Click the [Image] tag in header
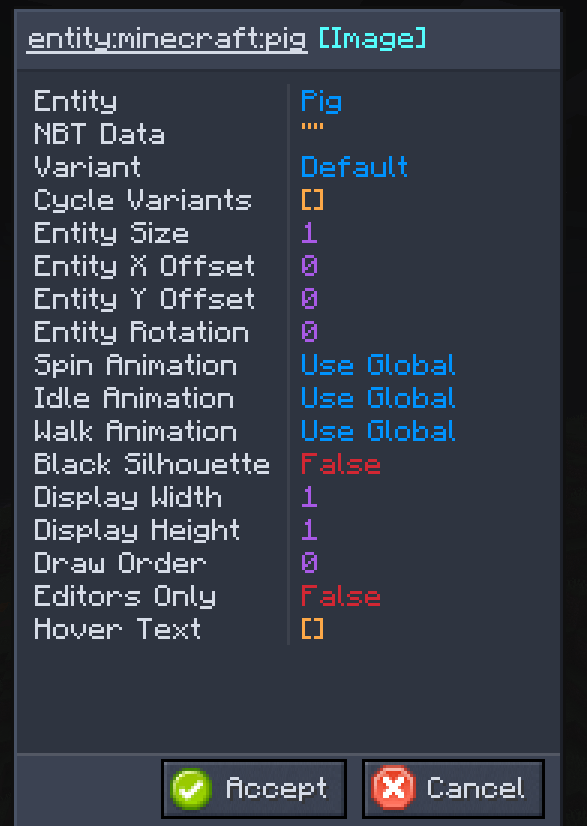The width and height of the screenshot is (587, 826). [373, 39]
